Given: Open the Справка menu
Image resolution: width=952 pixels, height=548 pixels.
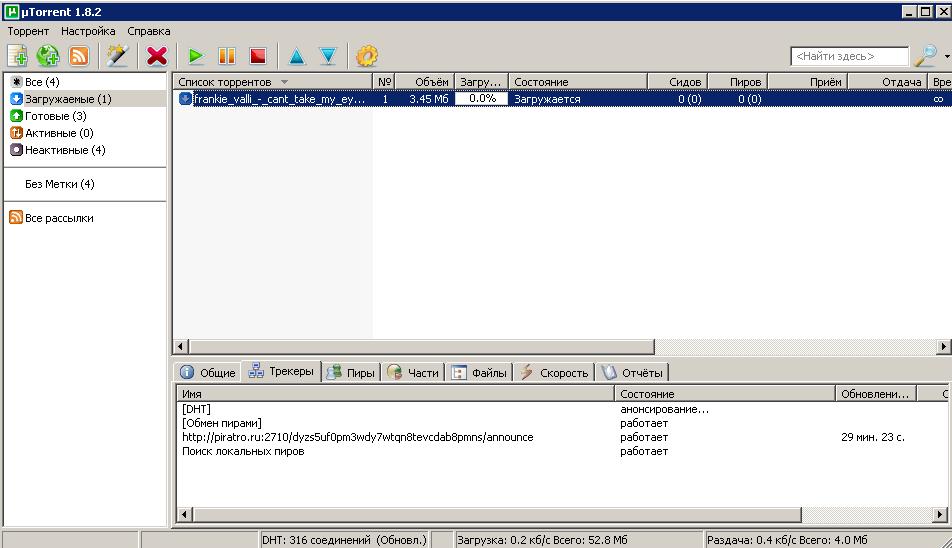Looking at the screenshot, I should click(149, 31).
